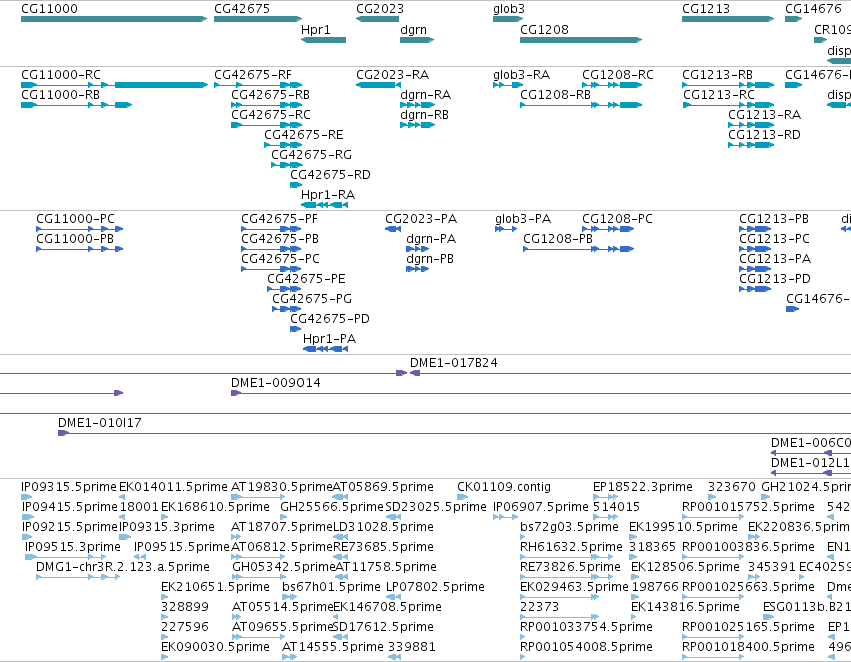
Task: Select the dgrn-RA transcript
Action: coord(426,95)
